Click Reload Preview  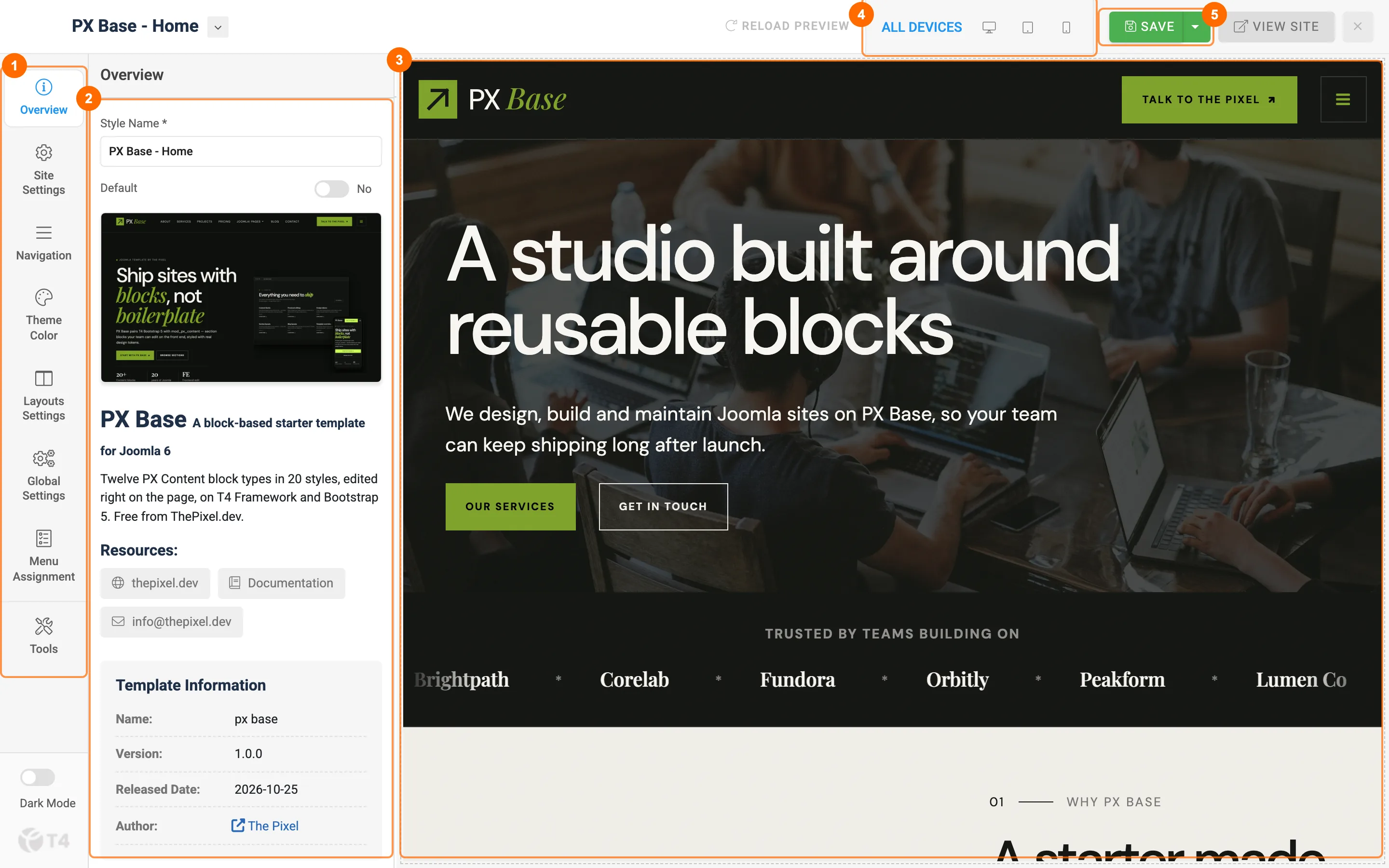(787, 26)
